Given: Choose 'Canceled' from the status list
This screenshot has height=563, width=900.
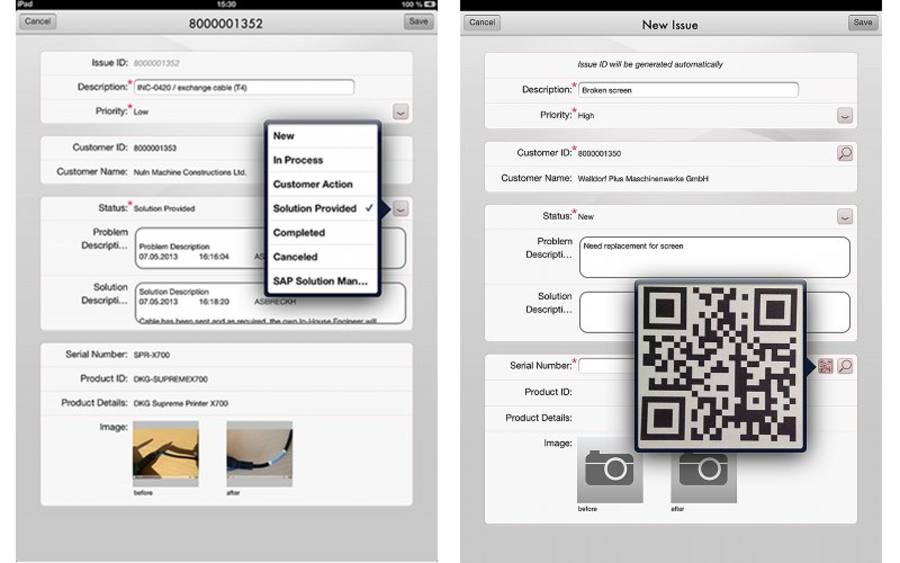Looking at the screenshot, I should (x=322, y=257).
